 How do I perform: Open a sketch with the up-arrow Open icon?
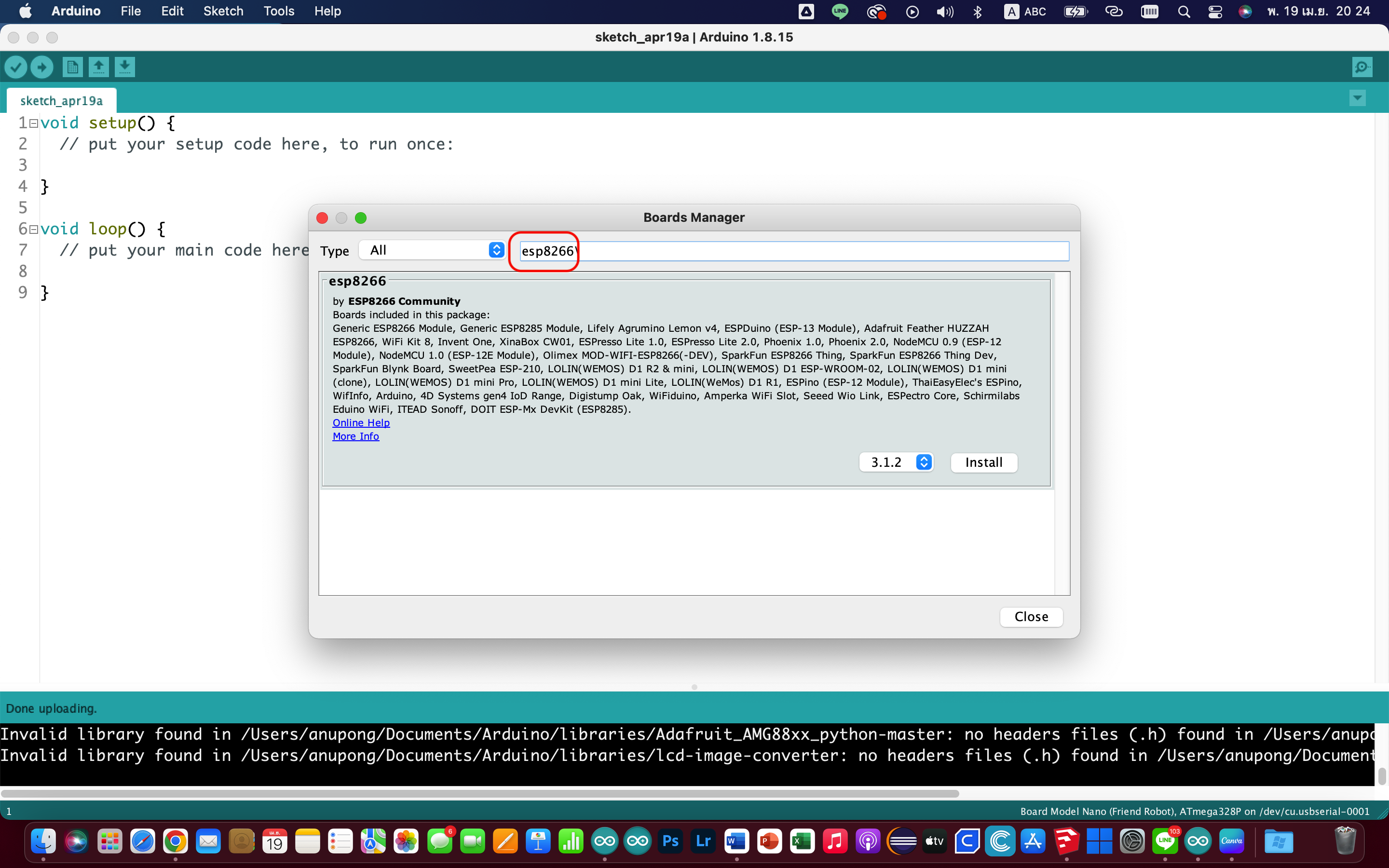[x=99, y=67]
